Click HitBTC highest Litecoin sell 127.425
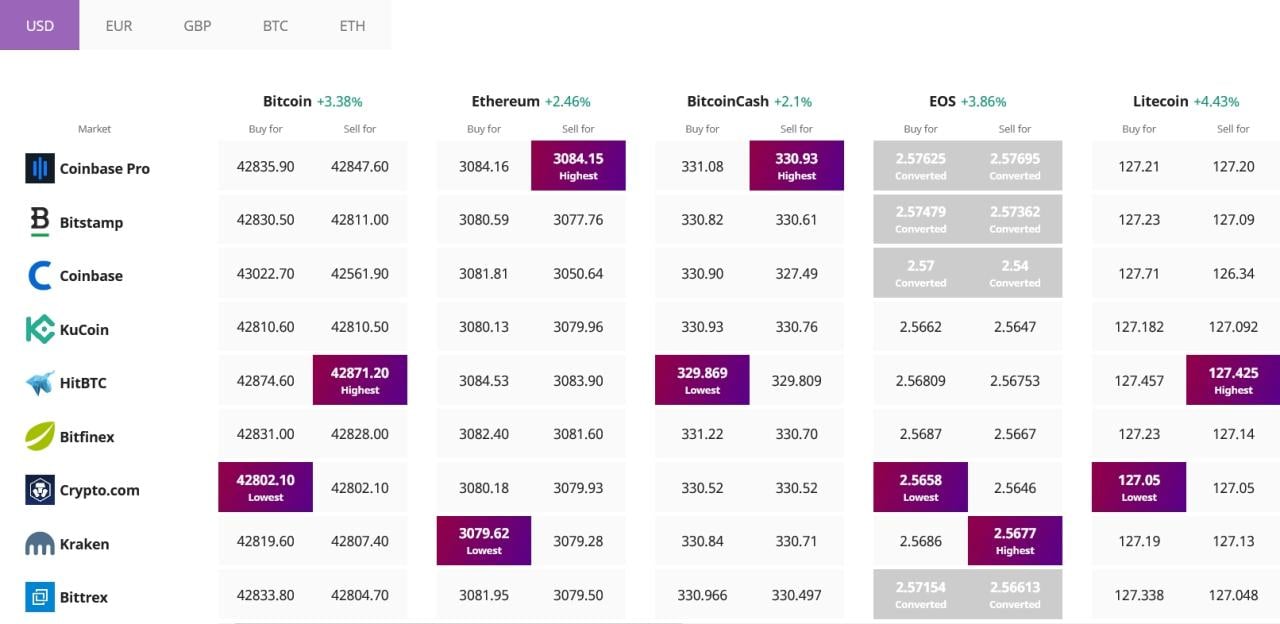This screenshot has width=1280, height=624. click(x=1233, y=379)
